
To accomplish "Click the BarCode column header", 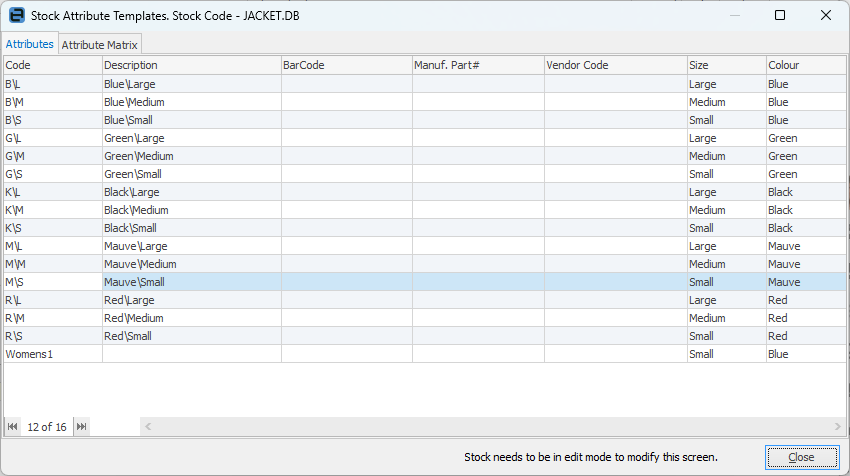I will click(x=346, y=65).
